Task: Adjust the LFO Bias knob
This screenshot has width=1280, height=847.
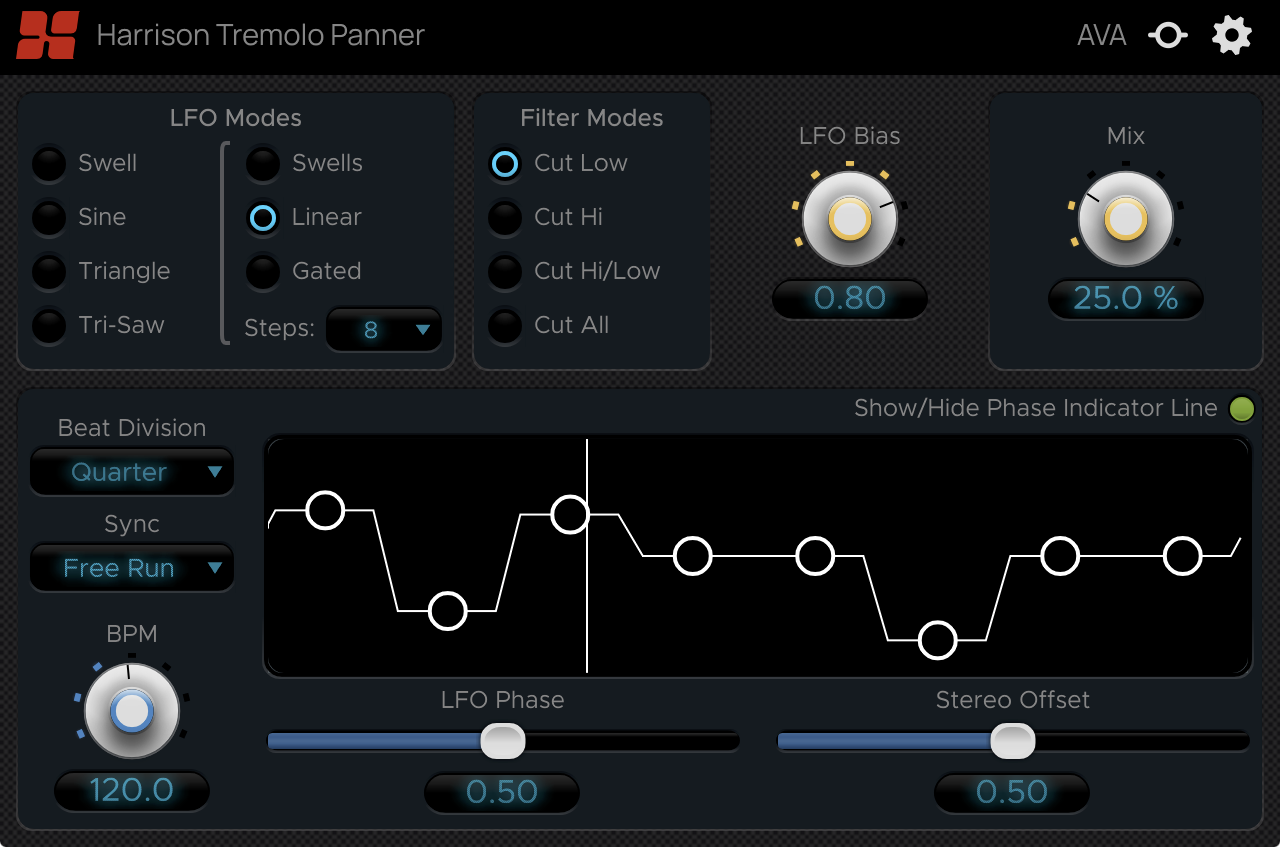Action: tap(849, 217)
